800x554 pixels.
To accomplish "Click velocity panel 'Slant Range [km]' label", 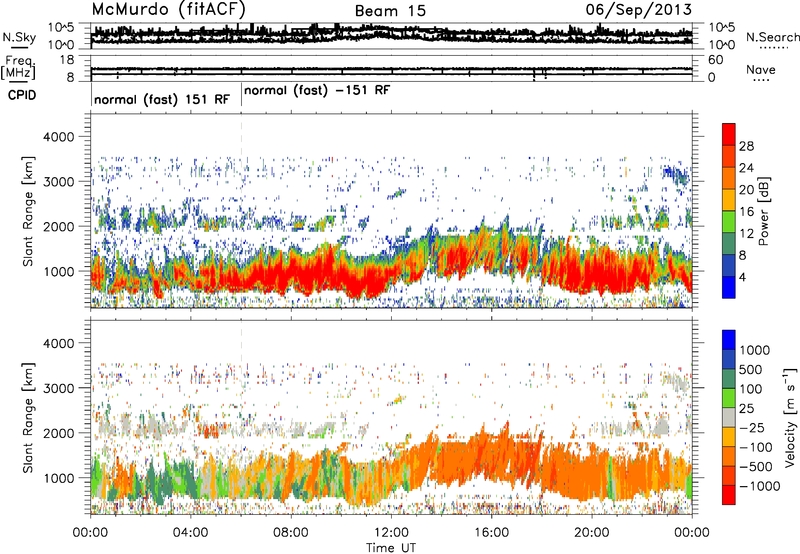I will coord(28,417).
